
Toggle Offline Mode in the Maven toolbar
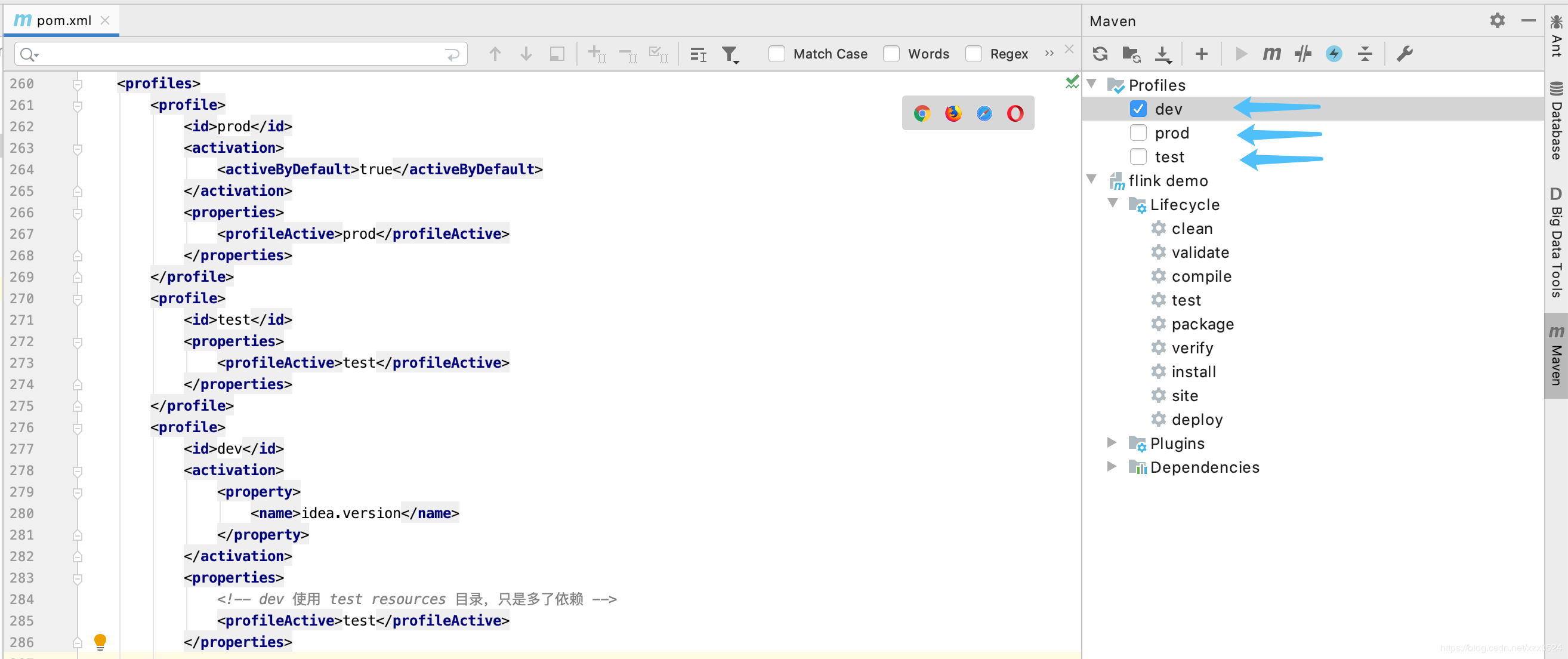point(1302,54)
